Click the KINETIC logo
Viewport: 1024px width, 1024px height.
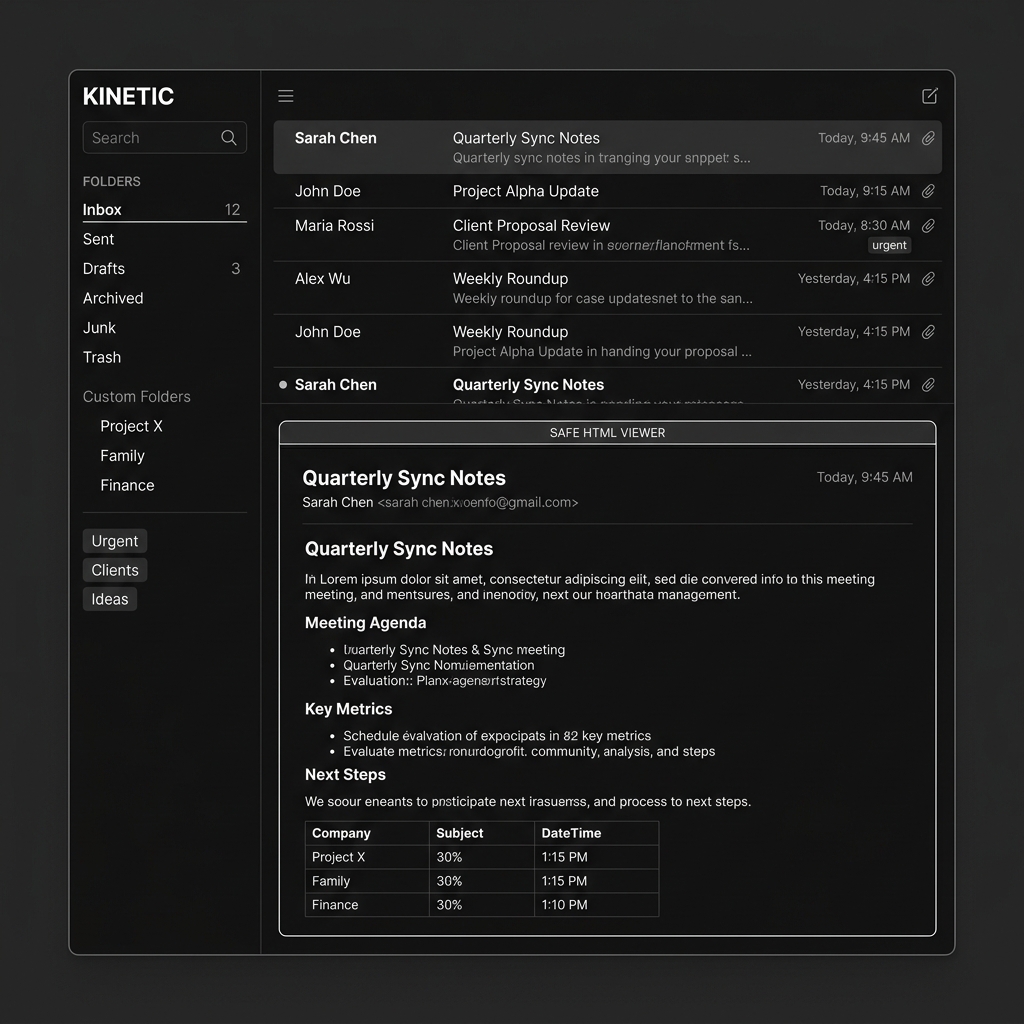(129, 97)
